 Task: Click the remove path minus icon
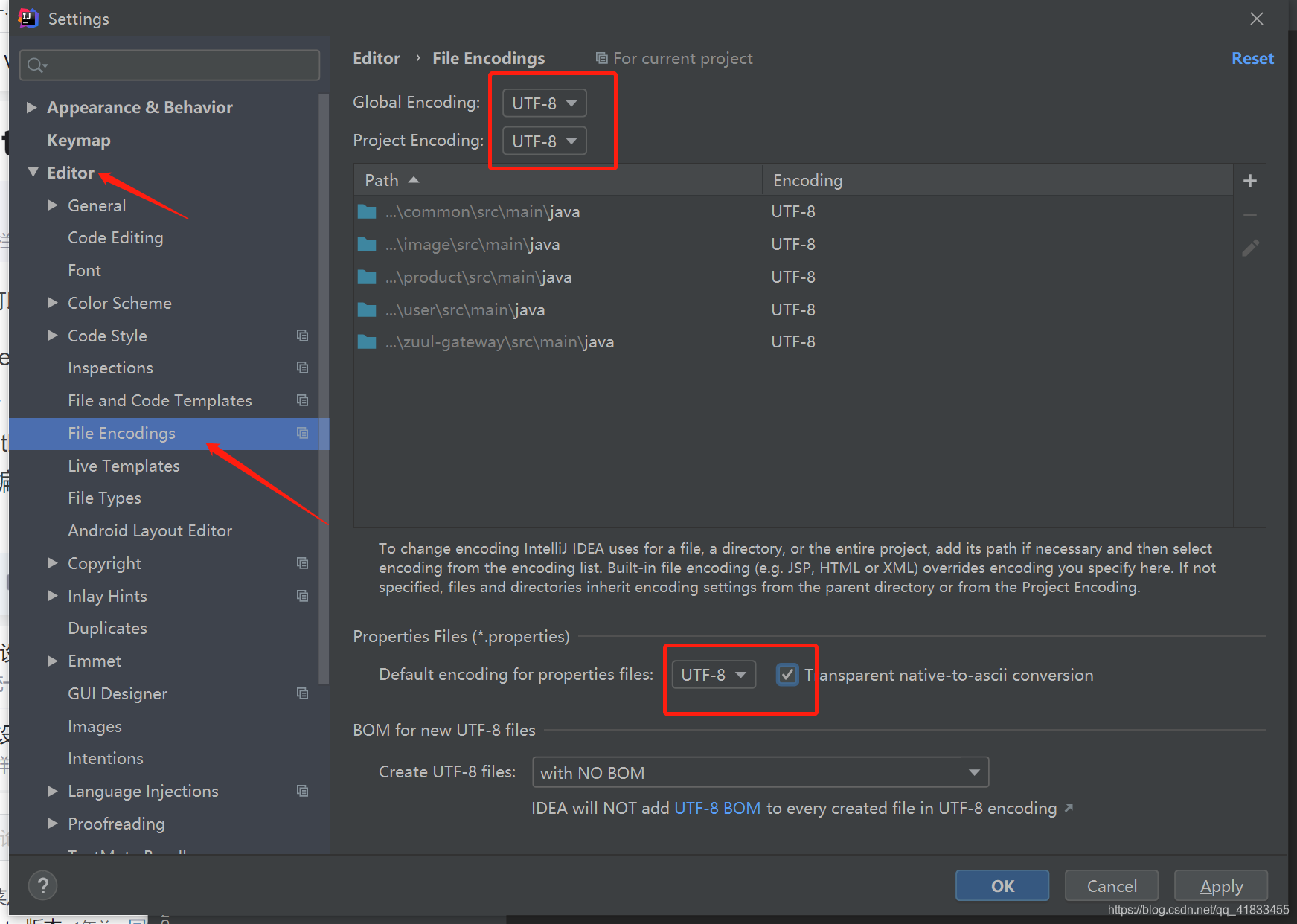click(x=1250, y=215)
